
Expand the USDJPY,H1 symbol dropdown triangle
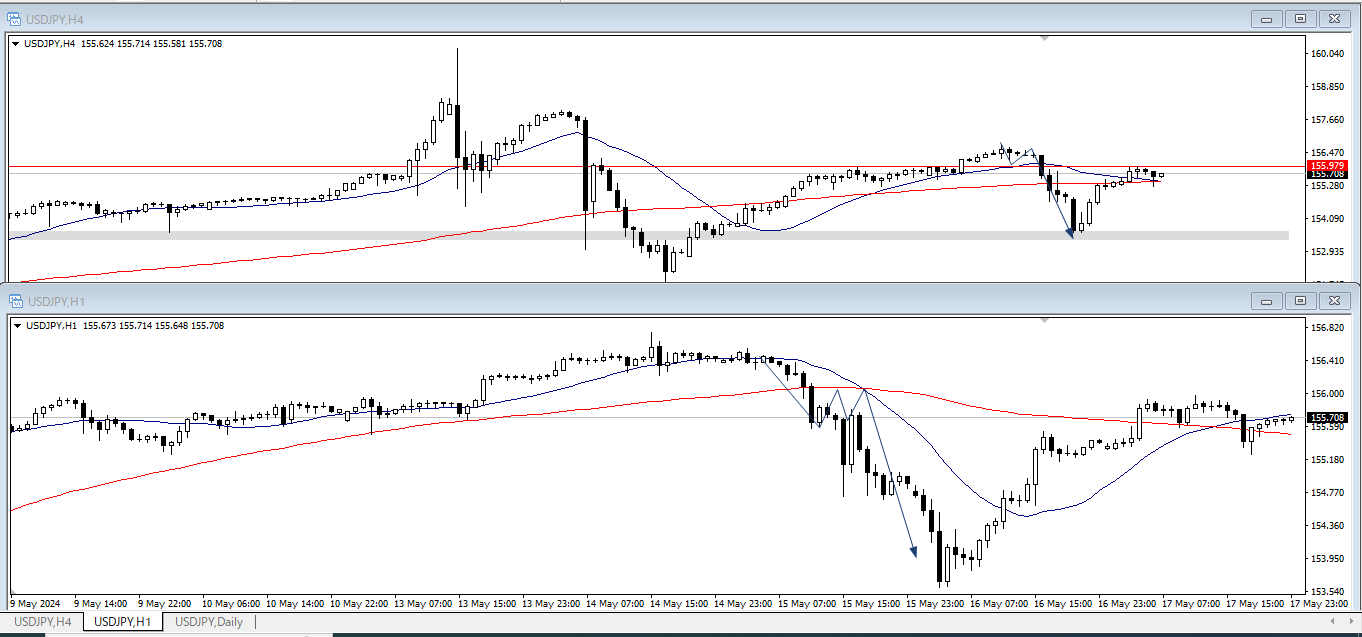(16, 326)
